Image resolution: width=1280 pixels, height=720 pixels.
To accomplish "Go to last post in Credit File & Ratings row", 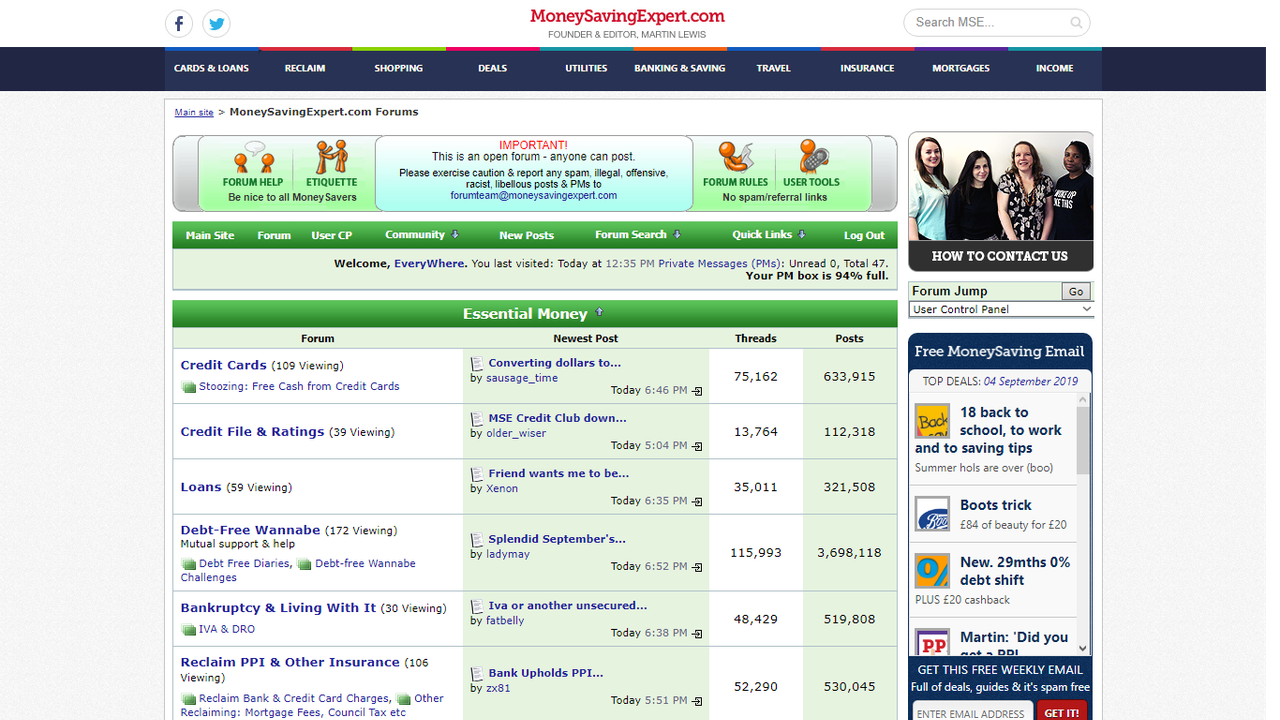I will [697, 446].
